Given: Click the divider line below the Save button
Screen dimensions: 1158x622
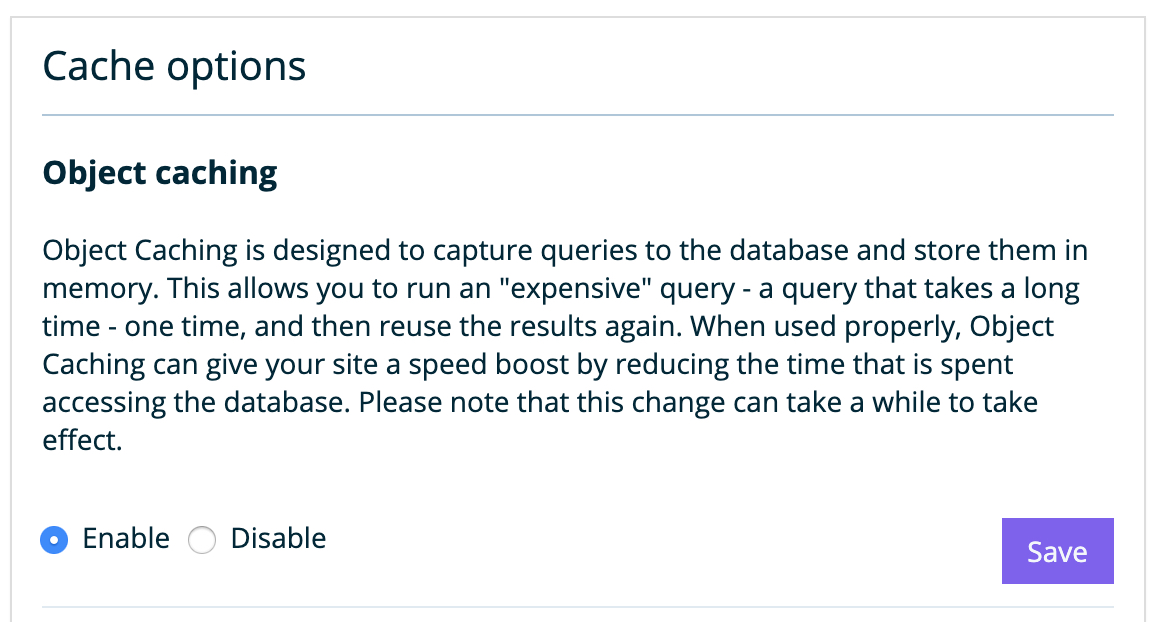Looking at the screenshot, I should pyautogui.click(x=577, y=607).
